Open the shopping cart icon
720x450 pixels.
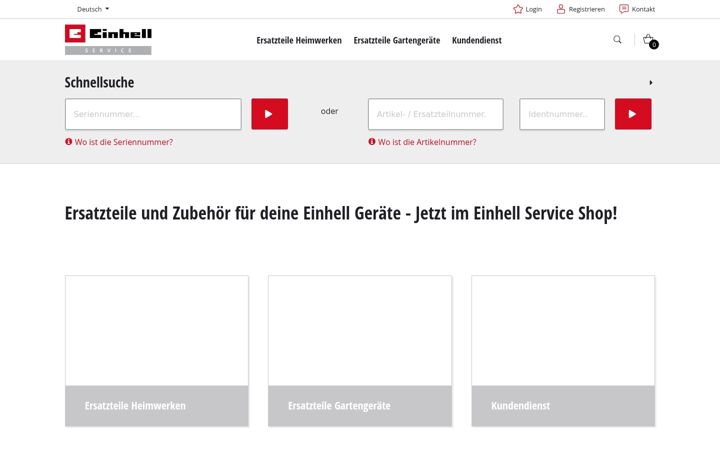pyautogui.click(x=650, y=40)
